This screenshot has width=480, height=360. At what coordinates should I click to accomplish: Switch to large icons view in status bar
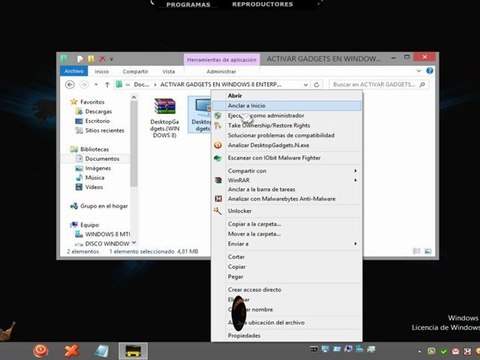(428, 251)
